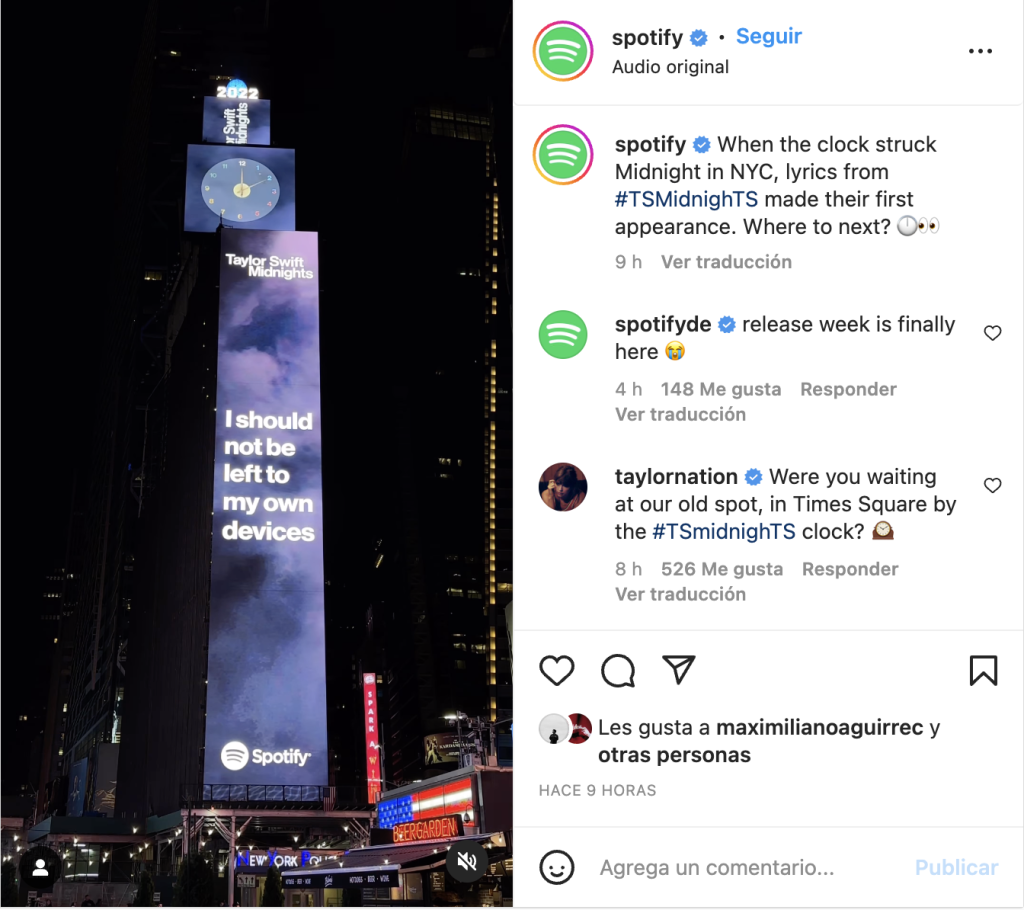Show tagged people icon on the video
Screen dimensions: 1024x910
(40, 868)
